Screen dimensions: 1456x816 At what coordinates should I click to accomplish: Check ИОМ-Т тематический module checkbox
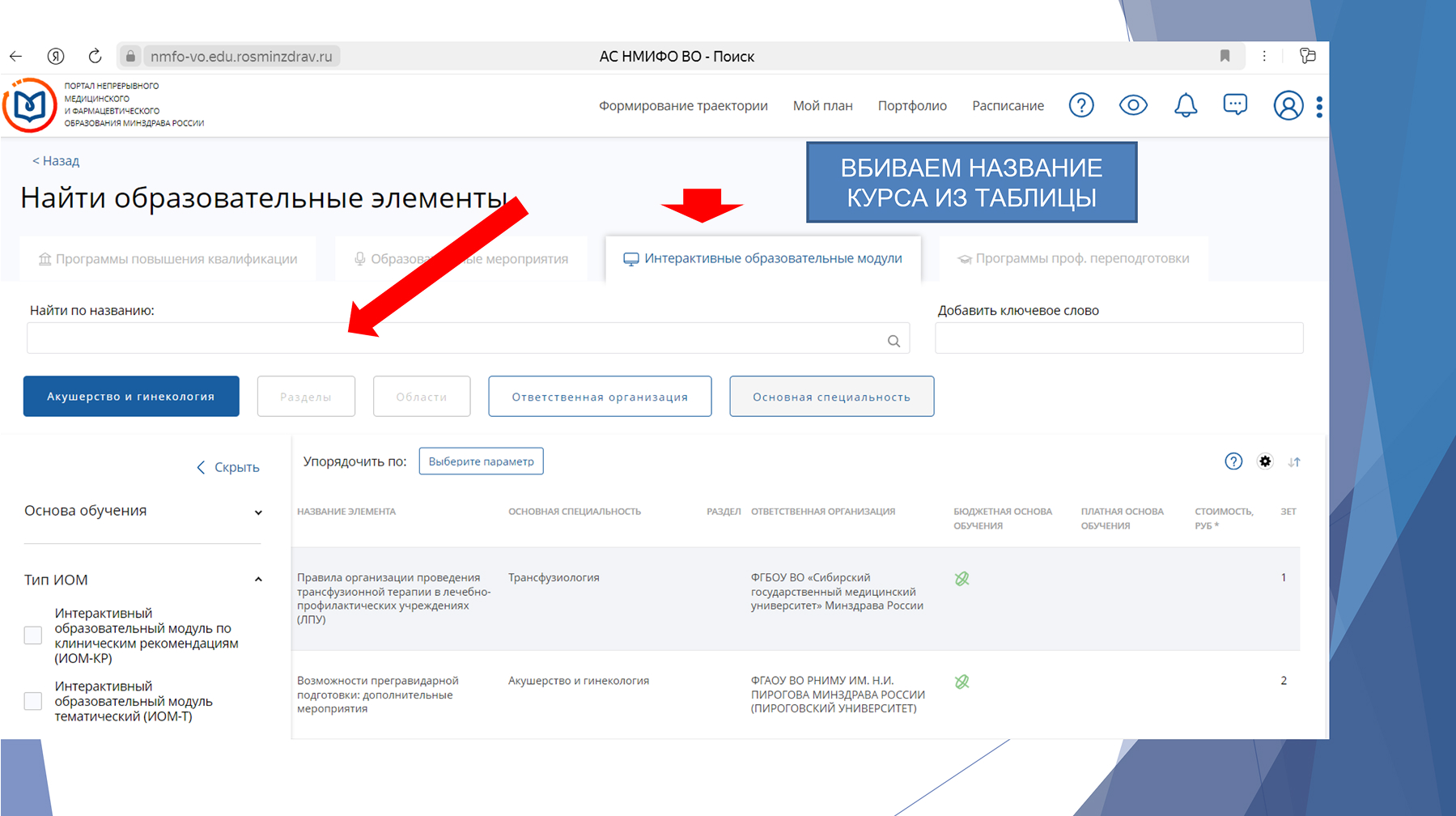(33, 701)
